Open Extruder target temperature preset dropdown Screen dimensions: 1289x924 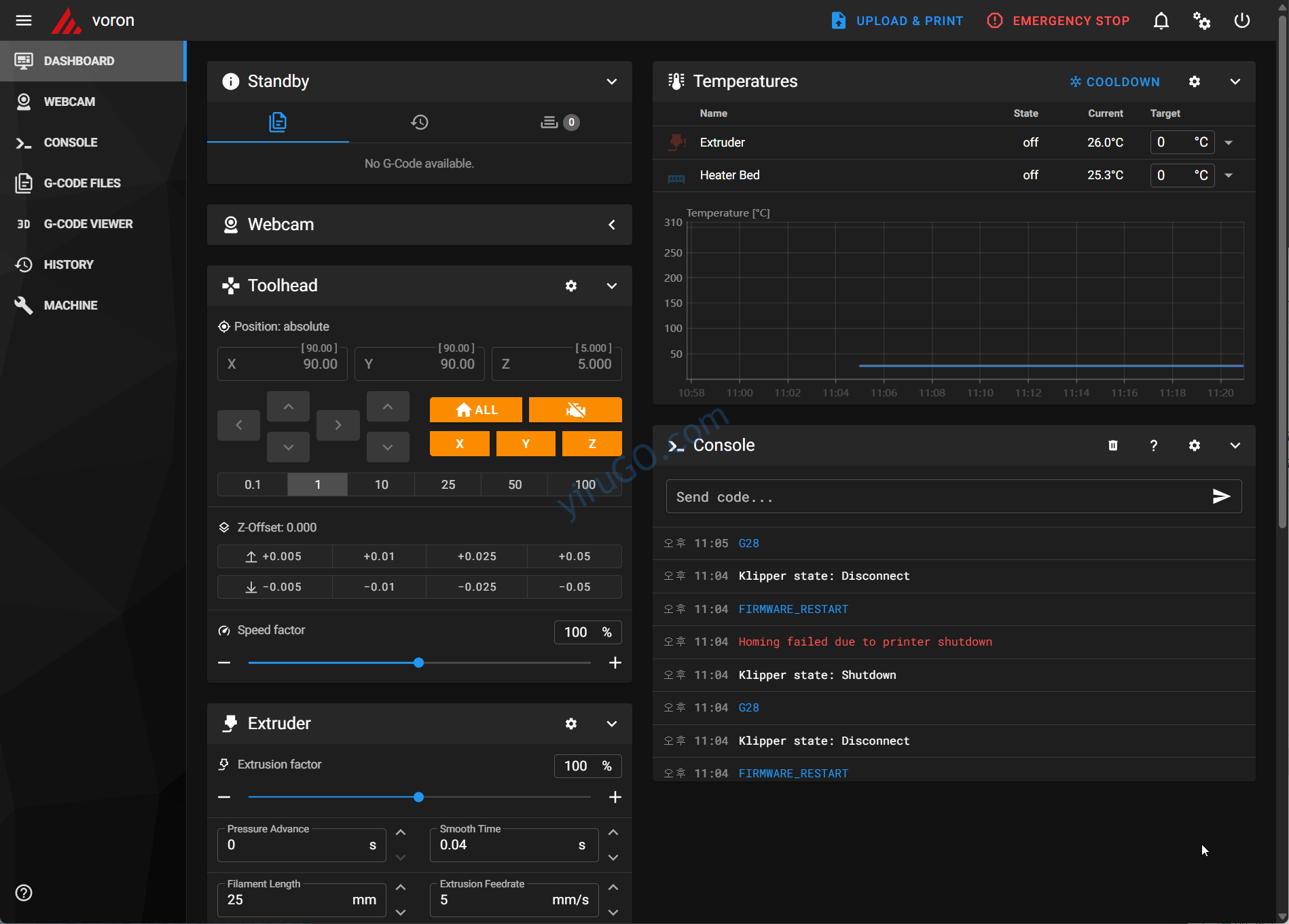[1229, 143]
